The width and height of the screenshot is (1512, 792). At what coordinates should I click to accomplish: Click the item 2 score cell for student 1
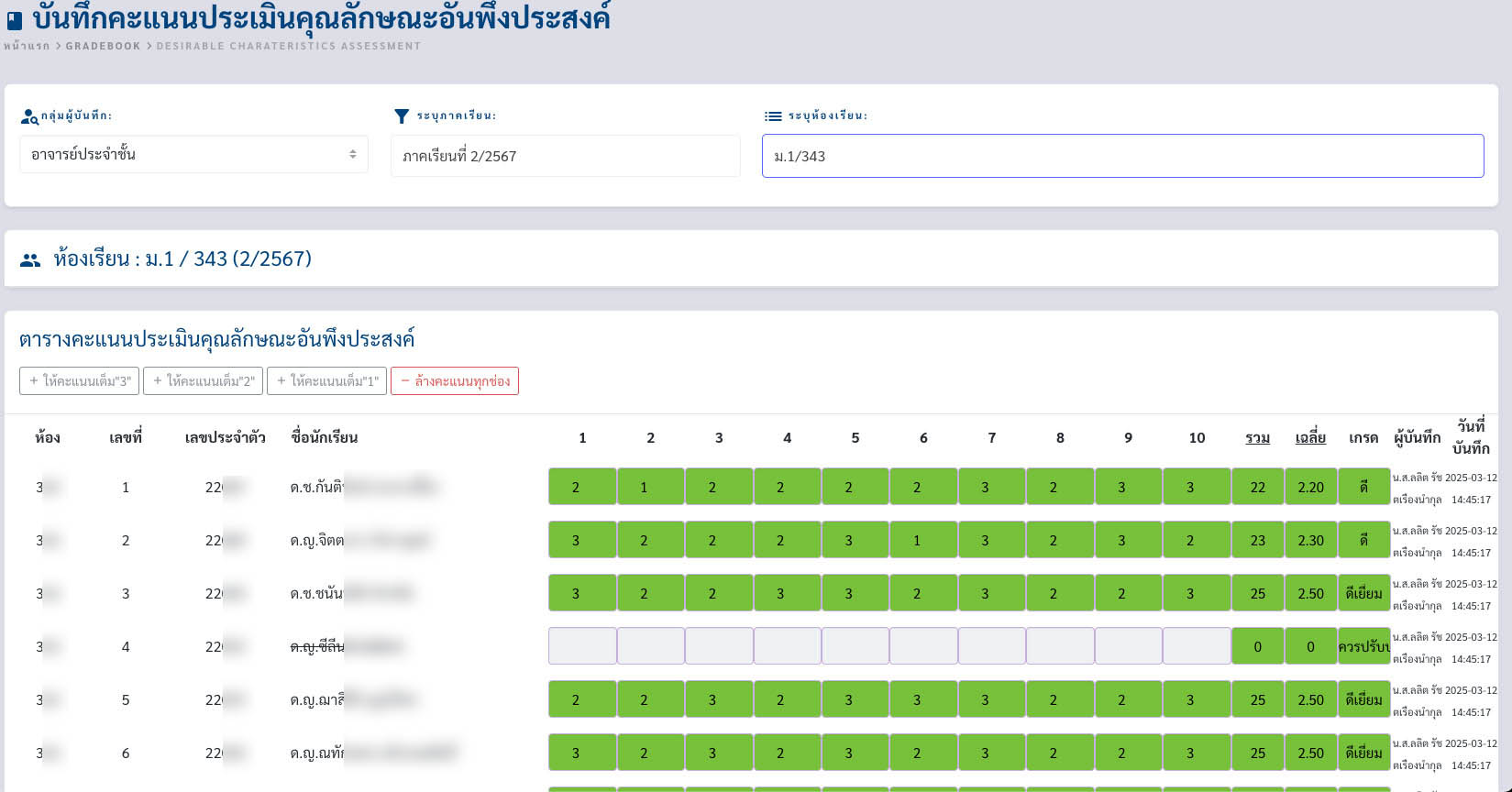650,487
